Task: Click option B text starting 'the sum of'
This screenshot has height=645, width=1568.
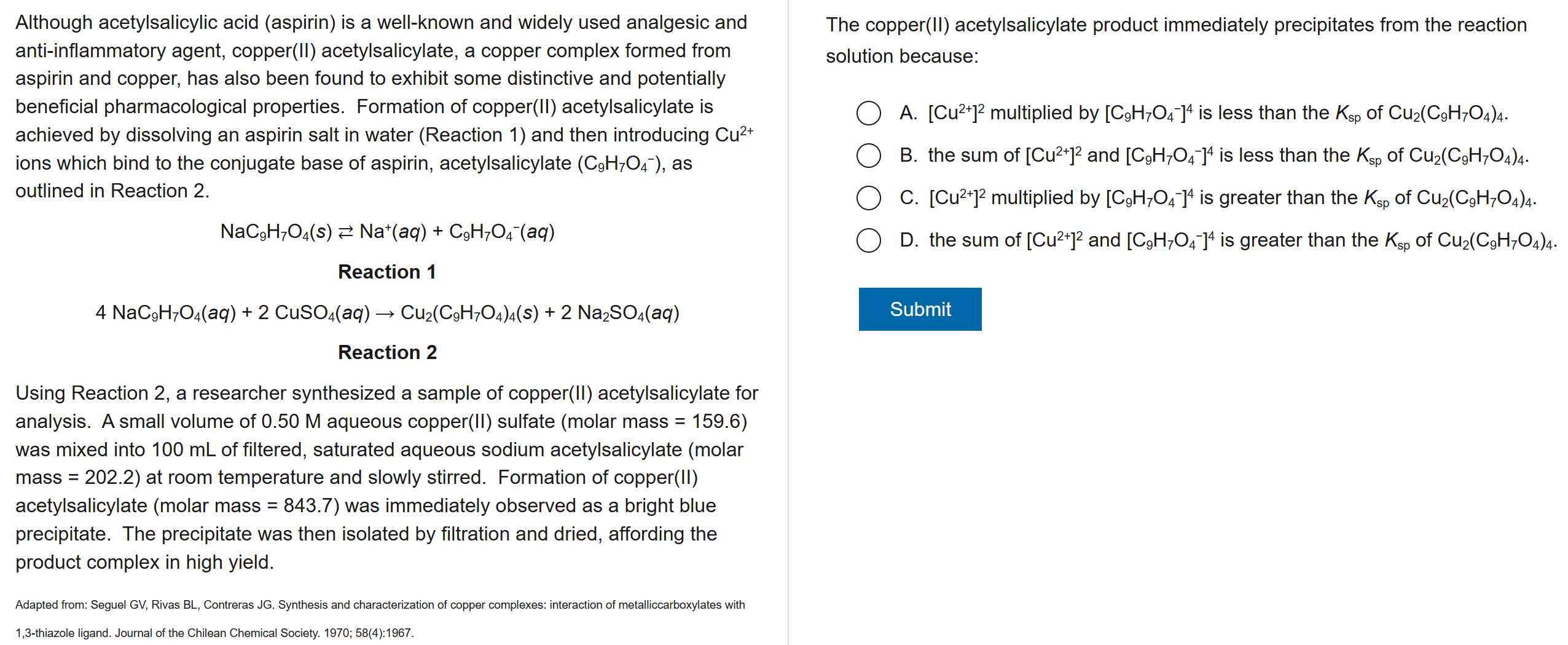Action: [1228, 156]
